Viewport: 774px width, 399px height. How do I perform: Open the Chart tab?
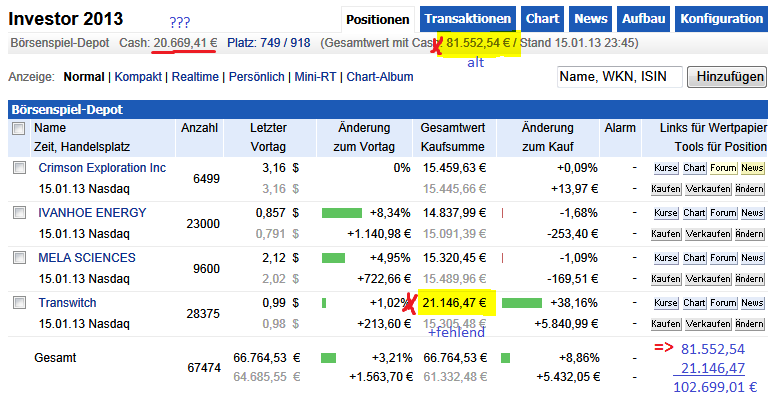[542, 19]
